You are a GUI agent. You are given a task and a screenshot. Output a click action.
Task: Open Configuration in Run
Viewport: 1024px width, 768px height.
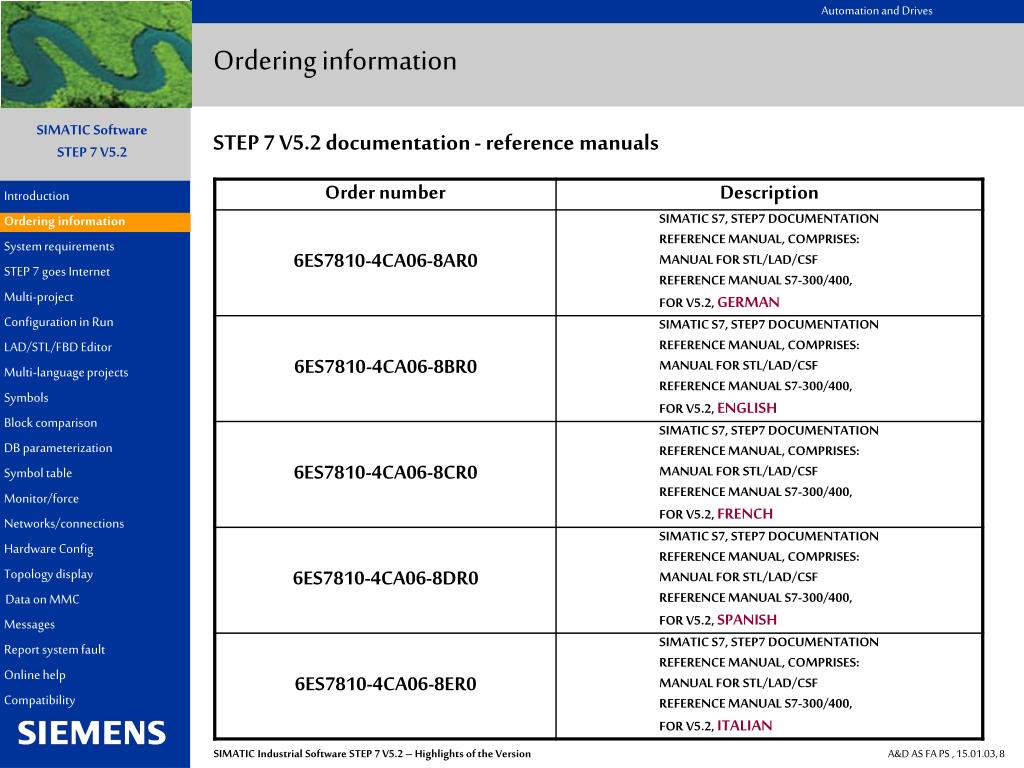click(x=59, y=322)
